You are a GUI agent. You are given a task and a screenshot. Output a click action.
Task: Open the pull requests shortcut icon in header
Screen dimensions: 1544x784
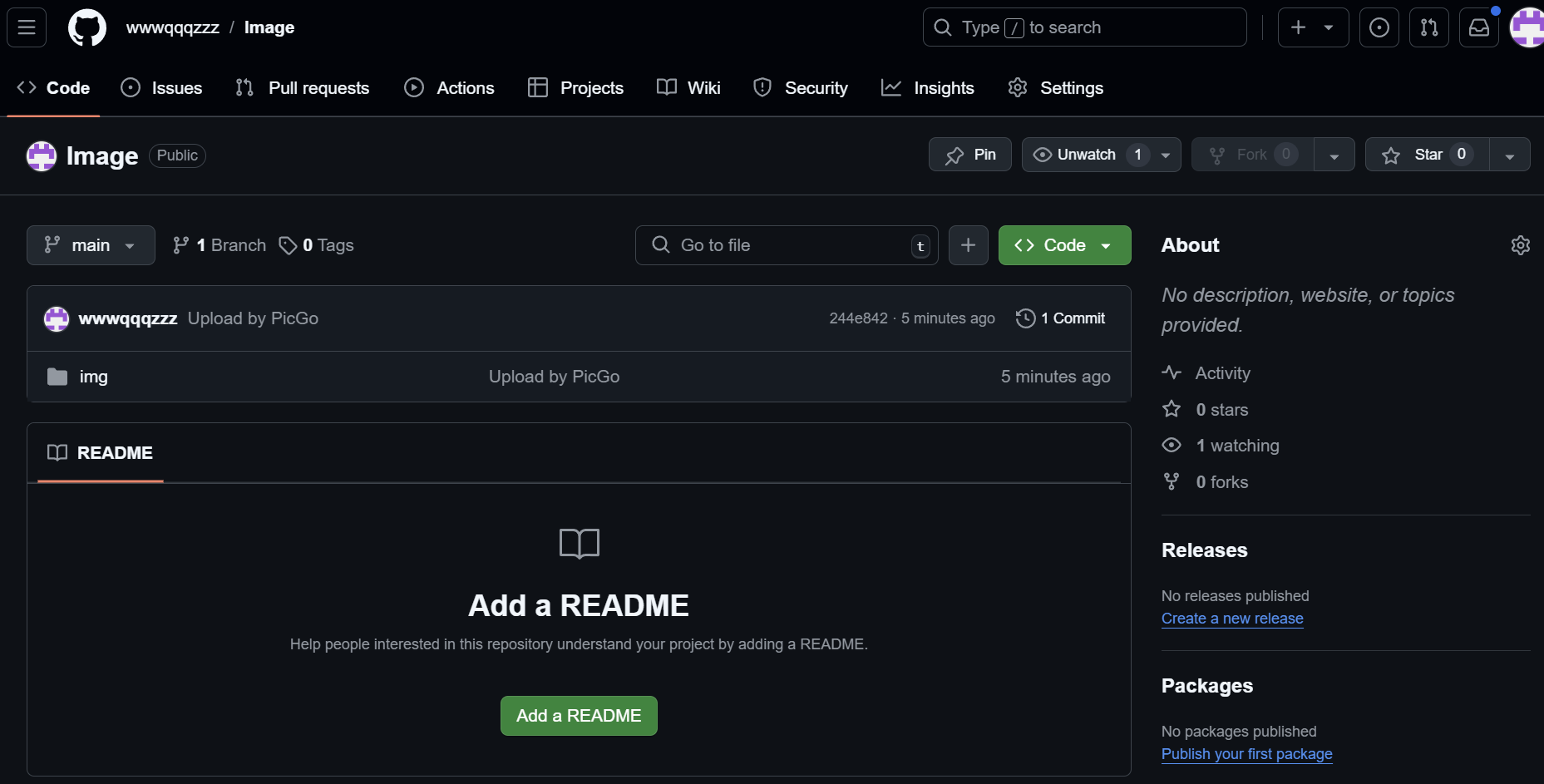pos(1429,27)
